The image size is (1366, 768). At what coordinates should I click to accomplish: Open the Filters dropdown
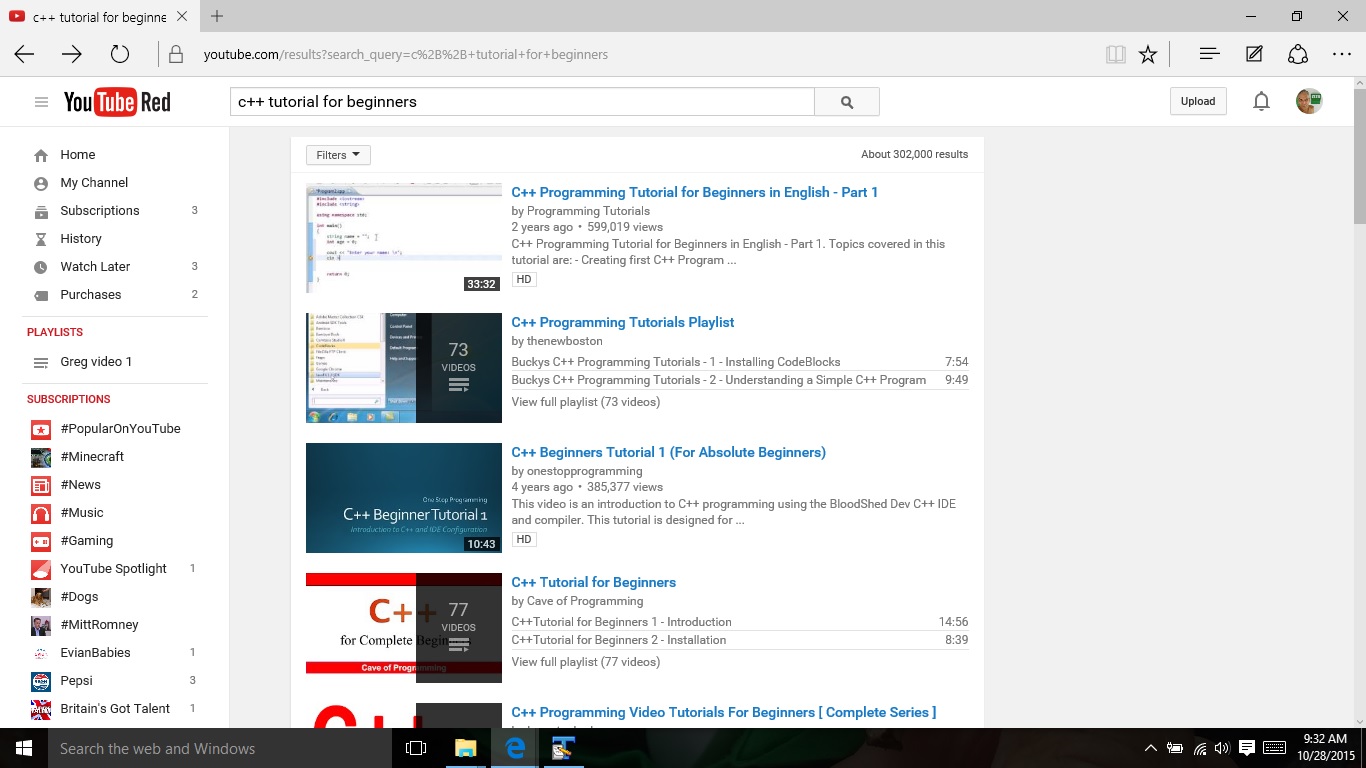338,155
